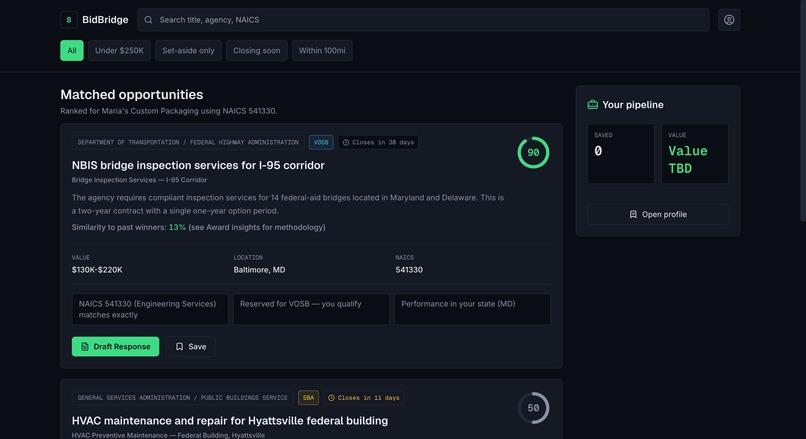Save the NBIS bridge inspection opportunity
Viewport: 806px width, 439px height.
[191, 346]
